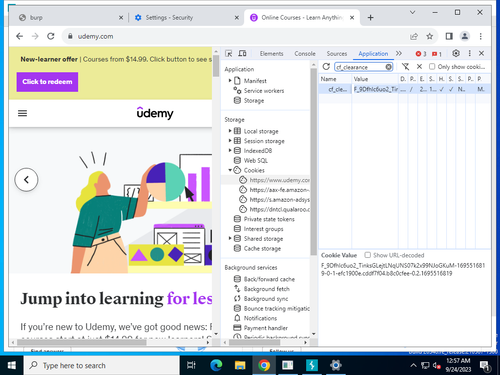500x375 pixels.
Task: Sort cookies by Value column
Action: pos(375,79)
